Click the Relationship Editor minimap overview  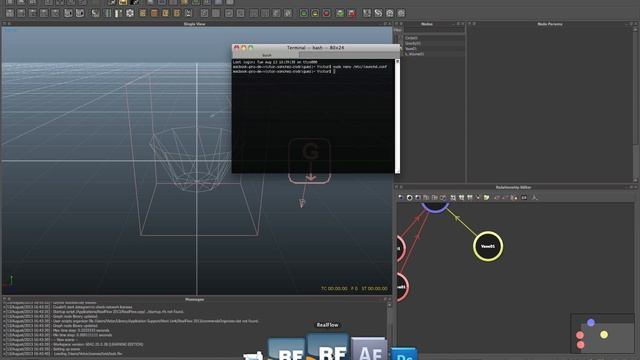coord(602,333)
